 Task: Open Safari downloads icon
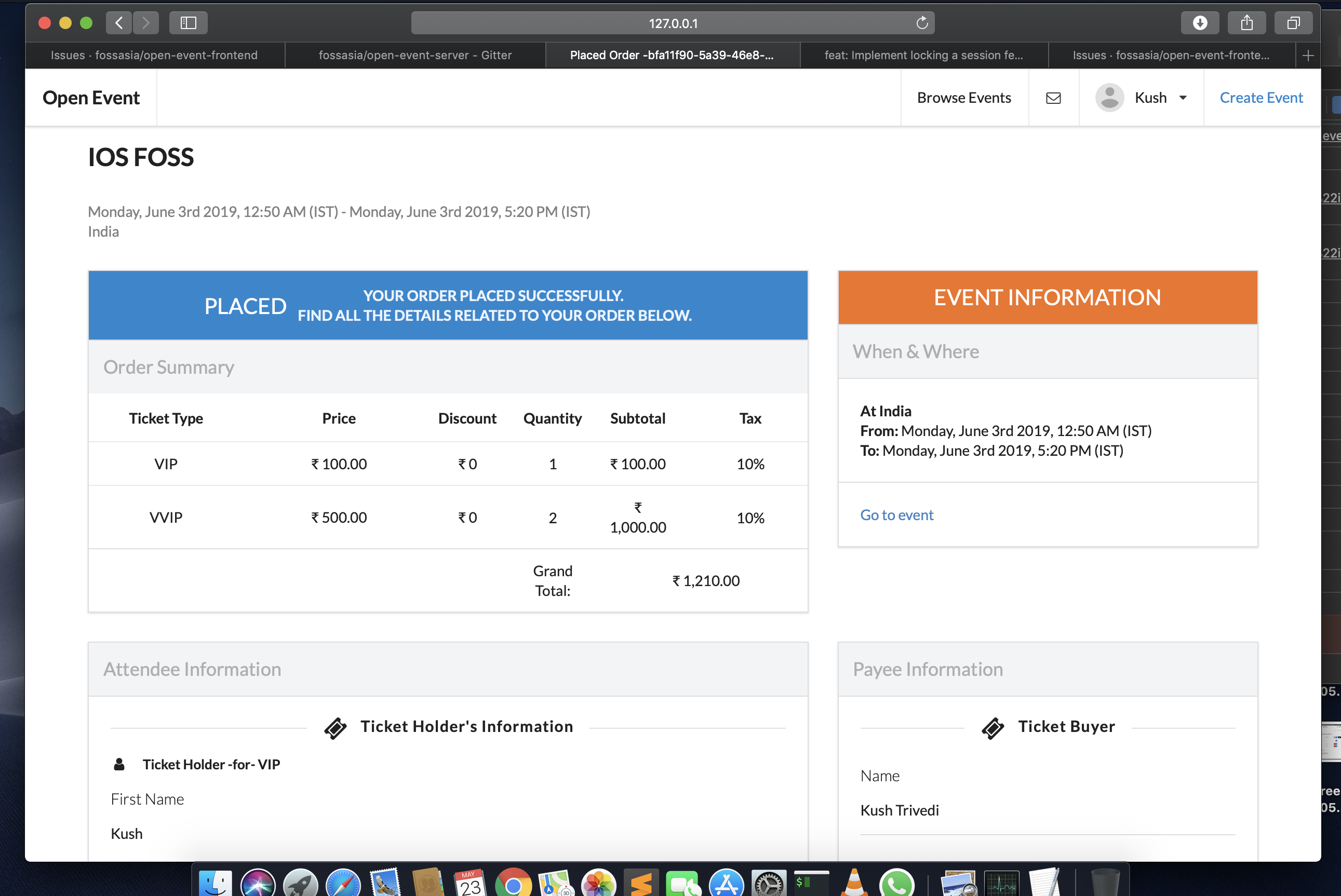click(1200, 23)
